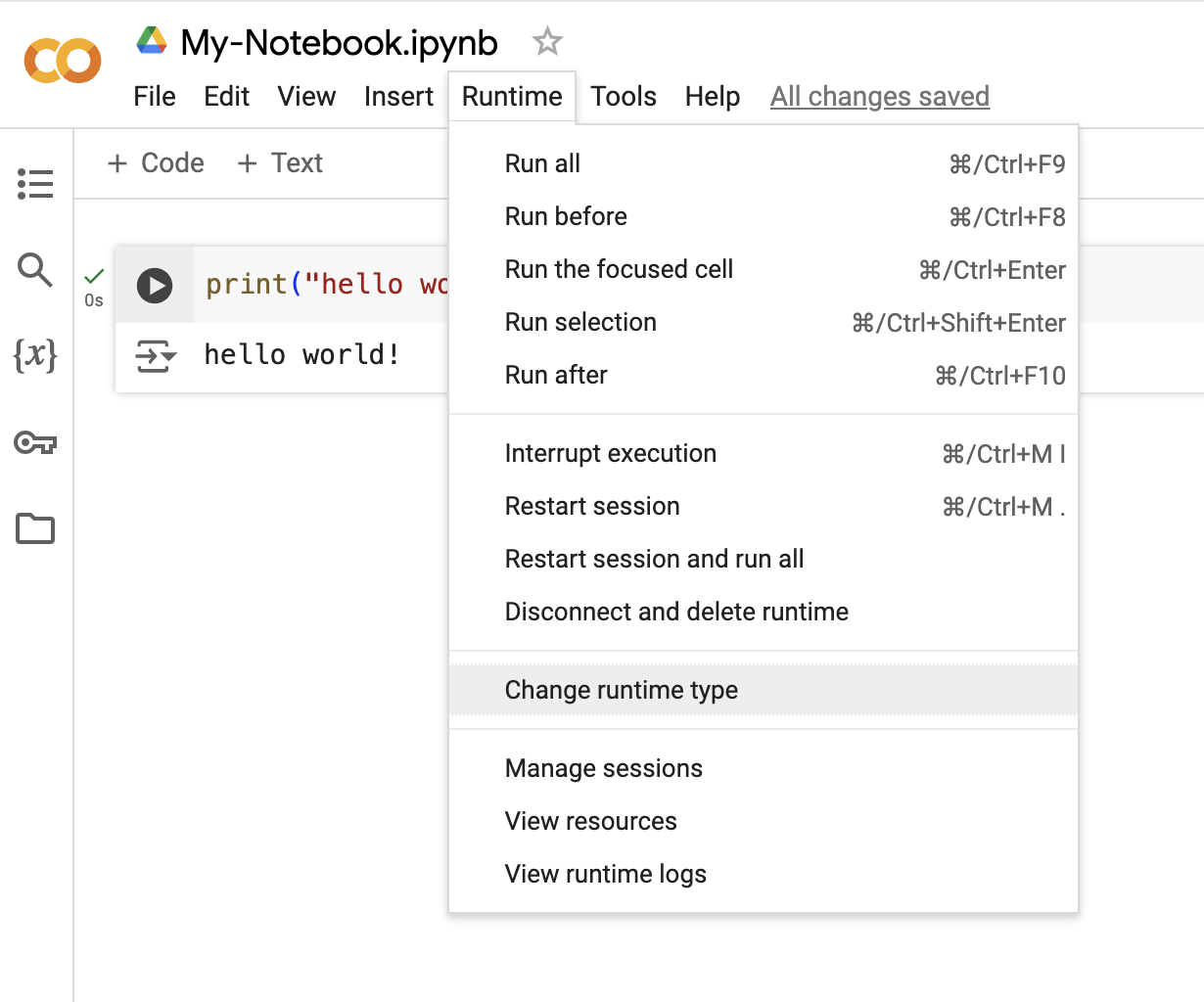Open the Files browser panel
Viewport: 1204px width, 1002px height.
(35, 528)
